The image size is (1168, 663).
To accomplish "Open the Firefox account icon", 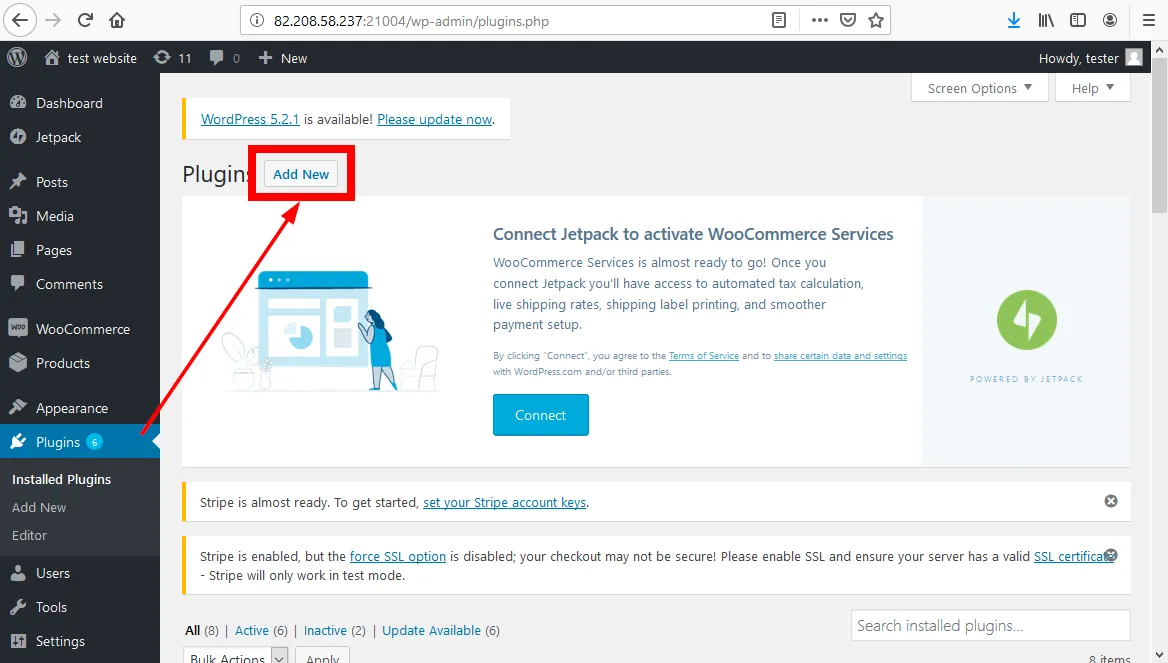I will (x=1110, y=20).
